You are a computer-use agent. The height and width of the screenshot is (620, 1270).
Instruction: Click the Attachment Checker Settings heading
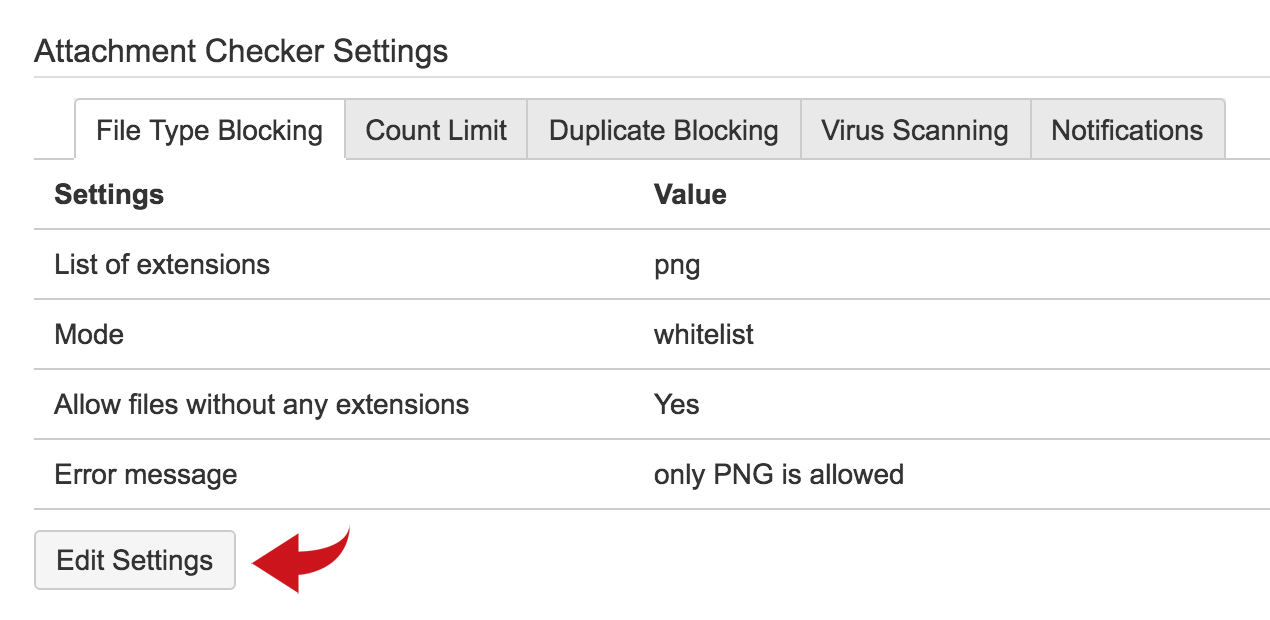click(x=241, y=50)
